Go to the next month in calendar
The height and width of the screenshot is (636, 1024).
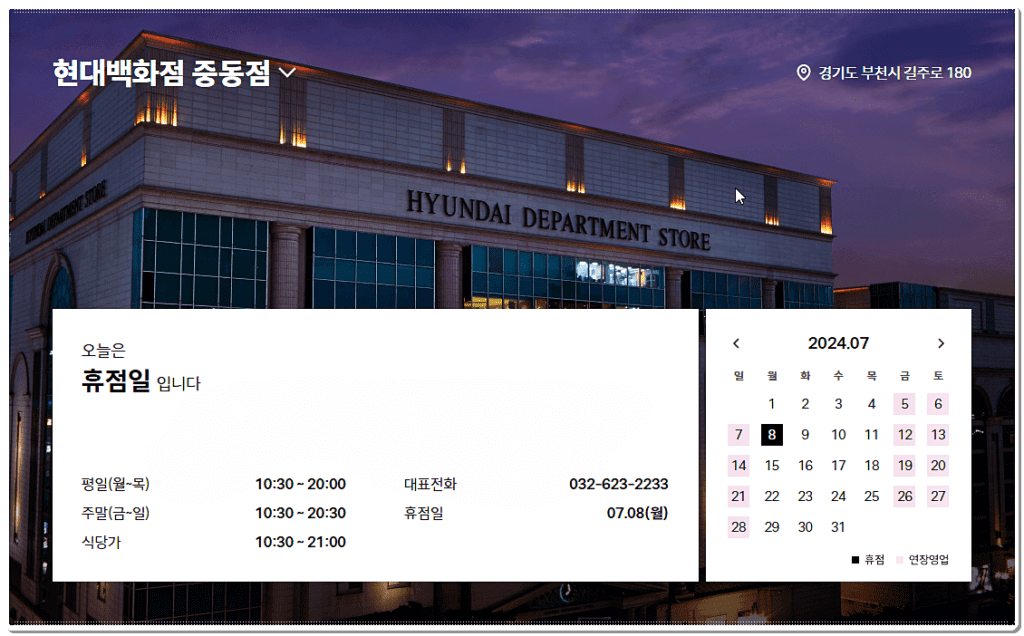(941, 343)
